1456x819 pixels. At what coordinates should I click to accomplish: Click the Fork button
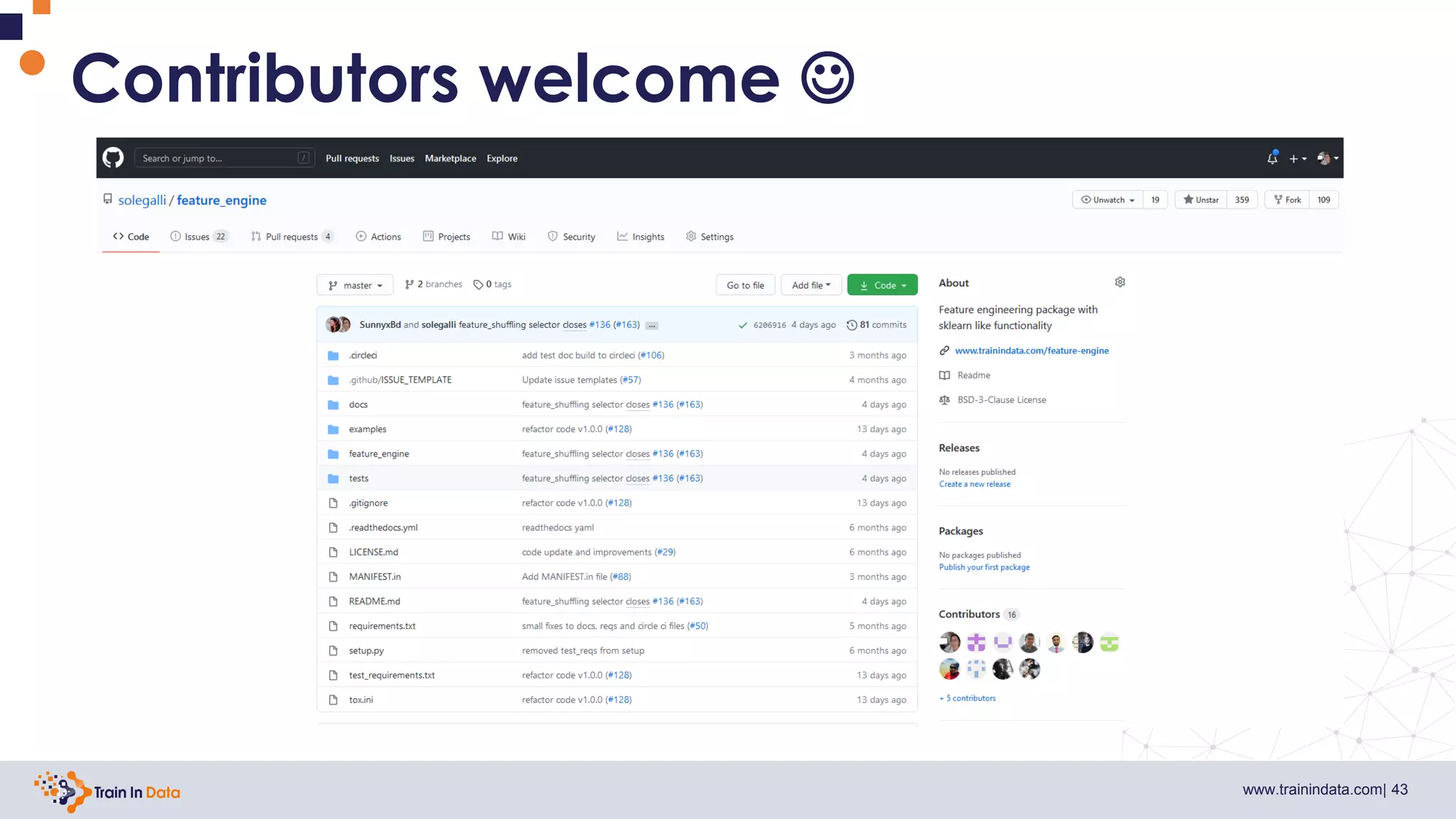[x=1288, y=200]
